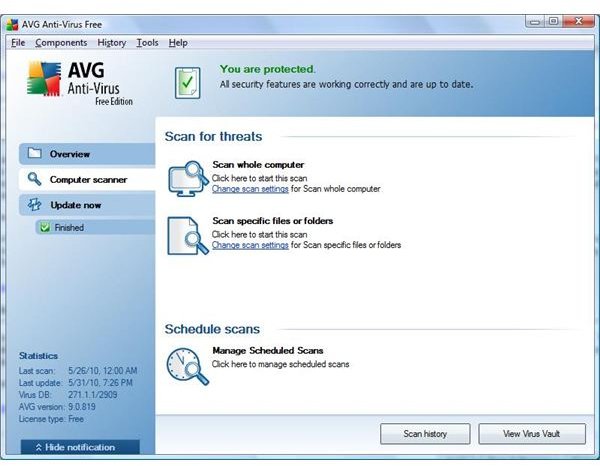Click the 'Schedule scans' heading
The width and height of the screenshot is (600, 466).
point(212,329)
